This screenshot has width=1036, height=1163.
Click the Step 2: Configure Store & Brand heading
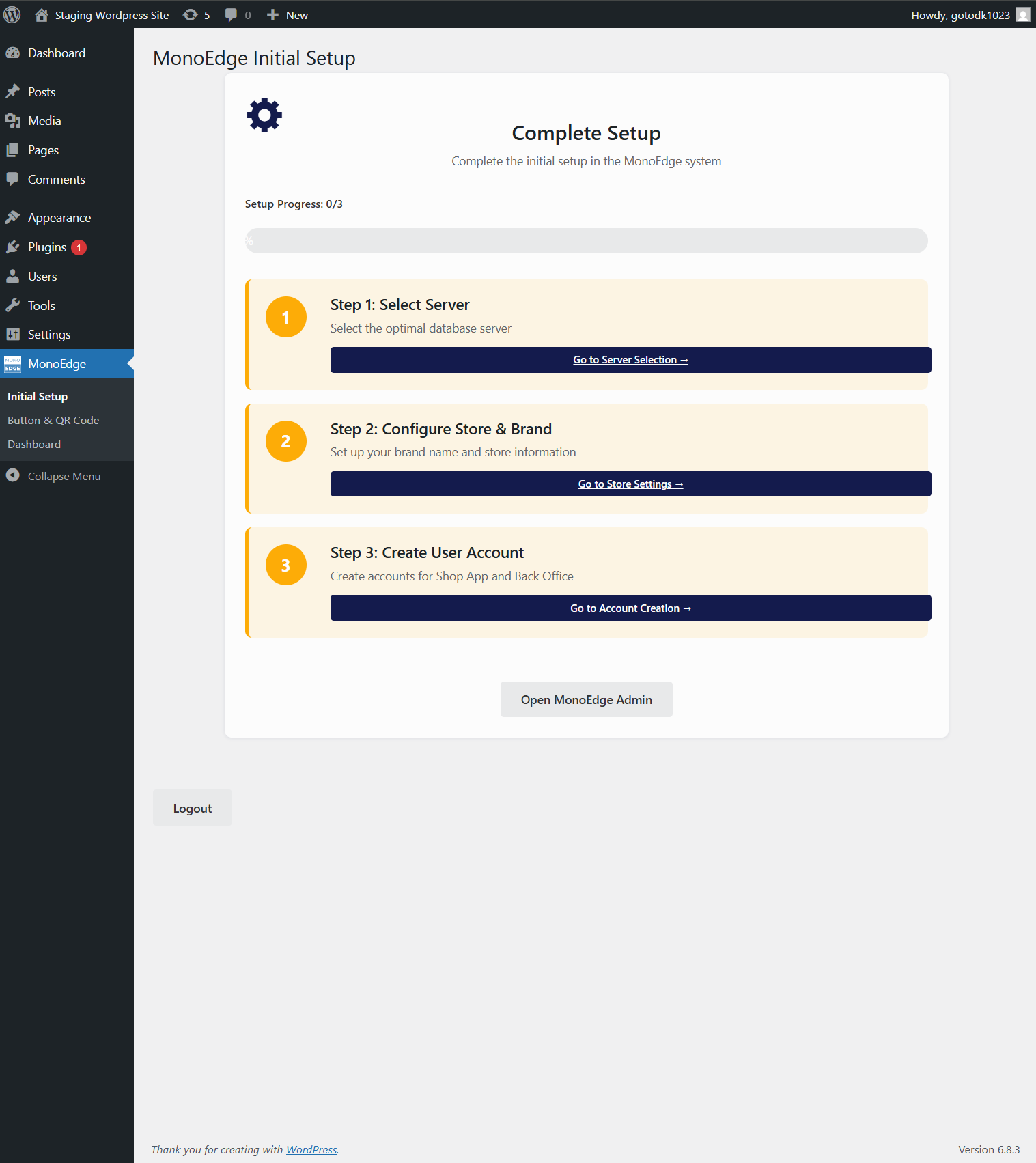pyautogui.click(x=441, y=429)
